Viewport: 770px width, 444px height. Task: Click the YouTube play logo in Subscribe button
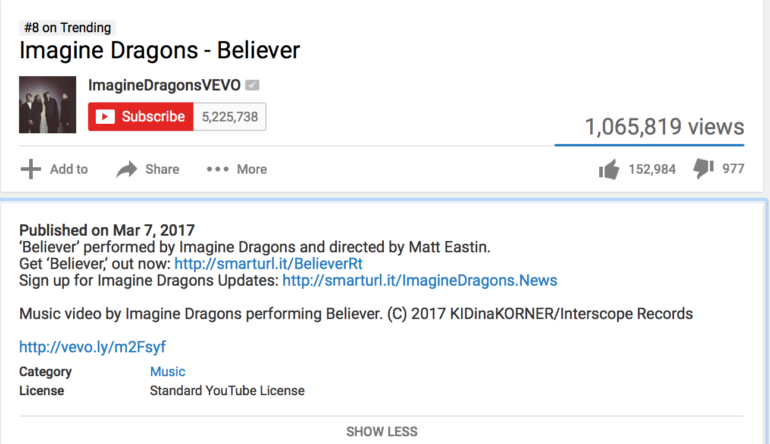[x=105, y=116]
